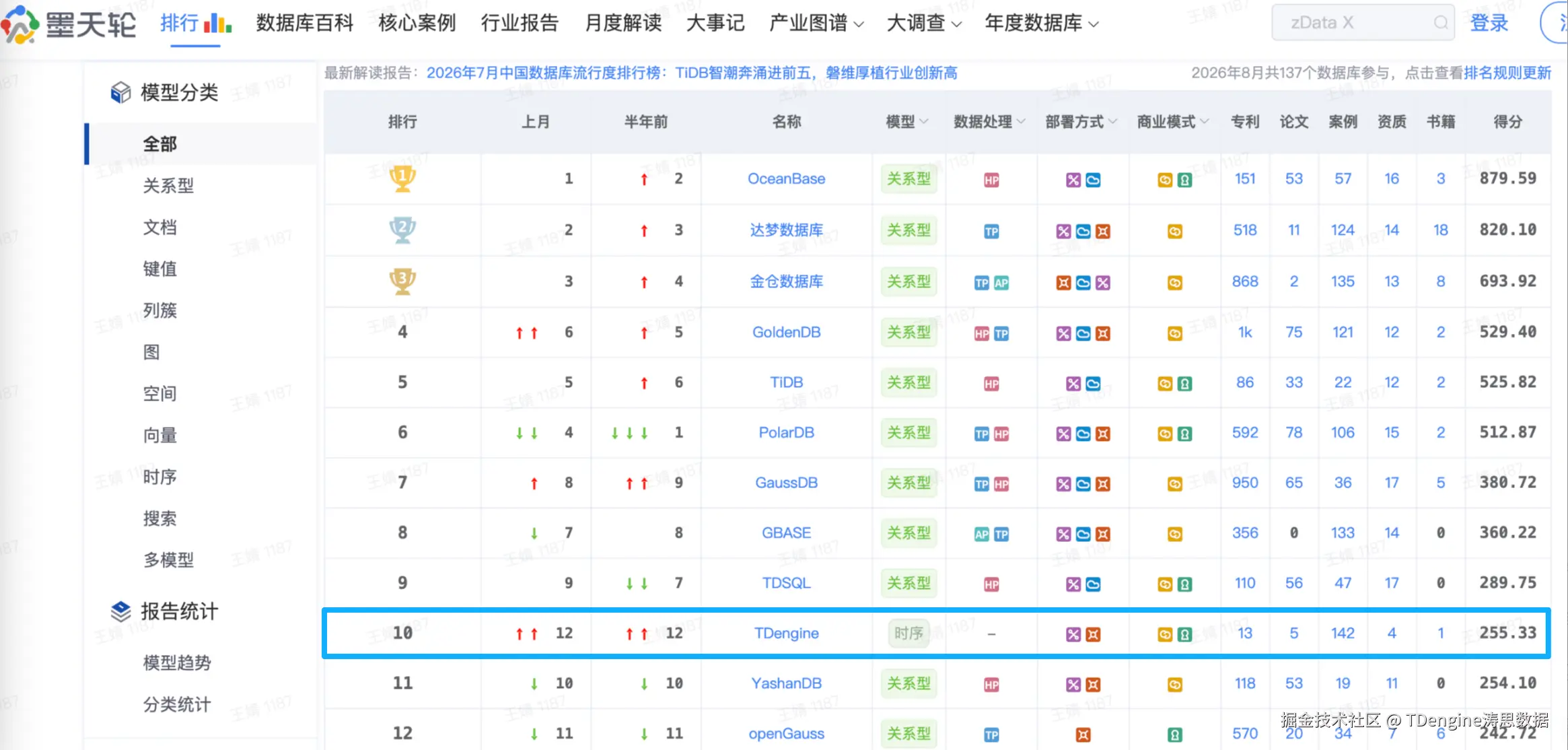Open the 大事记 menu item
Image resolution: width=1568 pixels, height=750 pixels.
(715, 24)
